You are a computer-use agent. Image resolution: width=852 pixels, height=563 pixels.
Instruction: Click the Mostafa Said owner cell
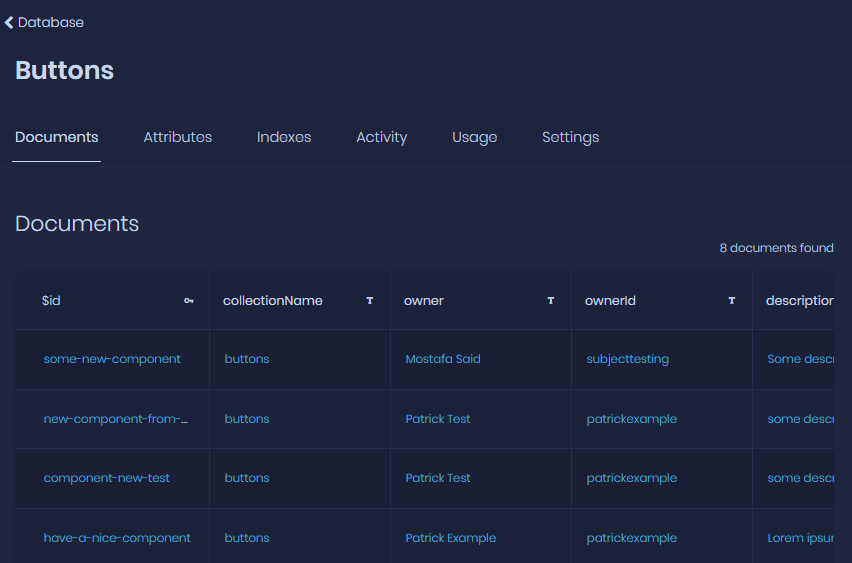click(443, 359)
